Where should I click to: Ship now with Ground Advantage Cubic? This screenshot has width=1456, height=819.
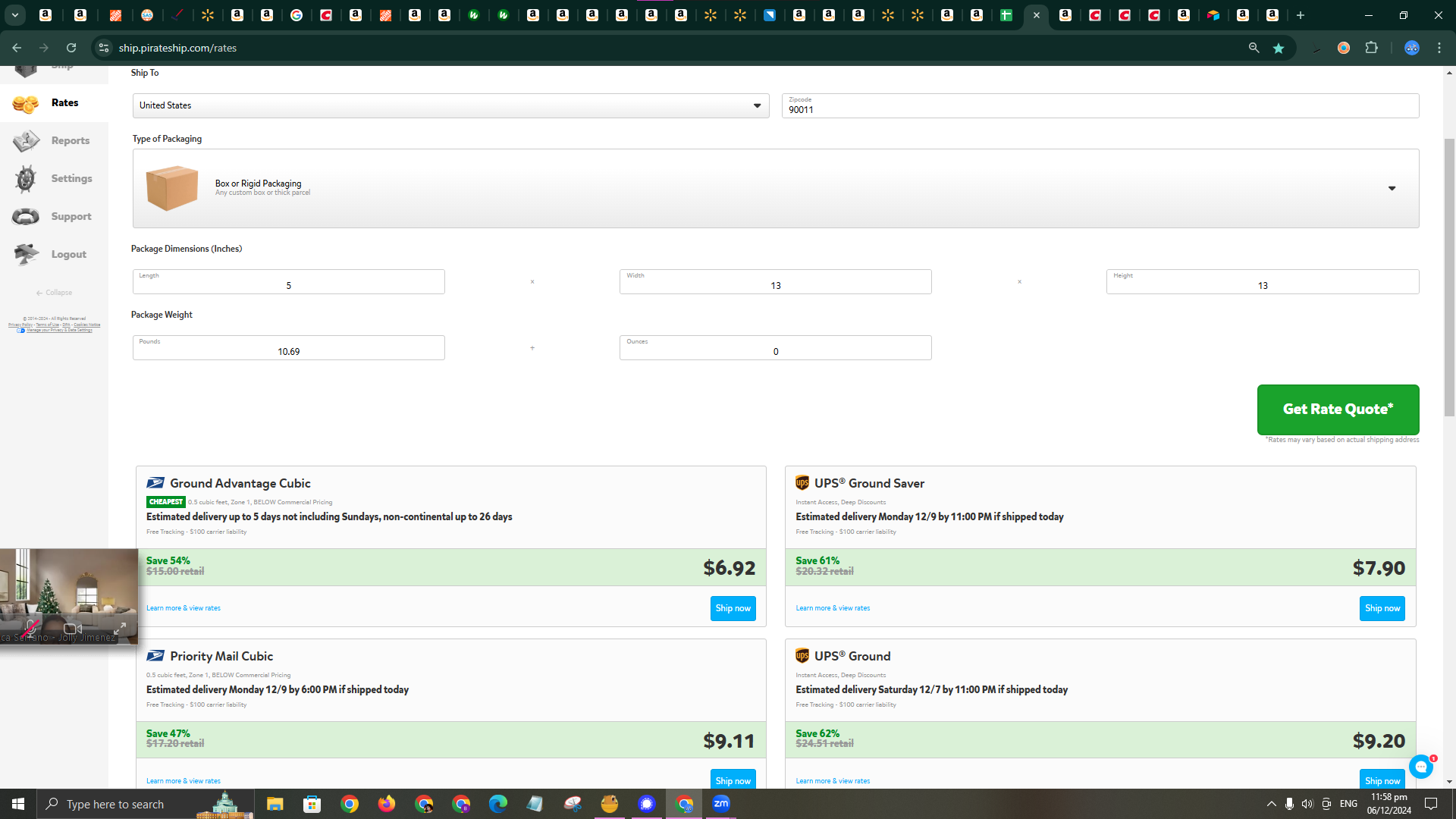pyautogui.click(x=733, y=608)
